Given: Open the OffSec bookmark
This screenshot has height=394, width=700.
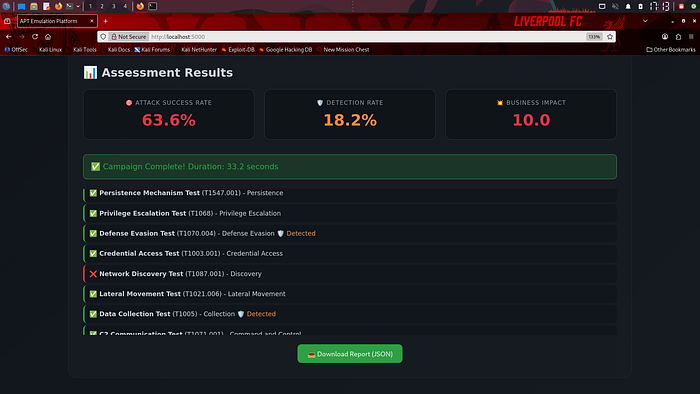Looking at the screenshot, I should click(x=16, y=50).
